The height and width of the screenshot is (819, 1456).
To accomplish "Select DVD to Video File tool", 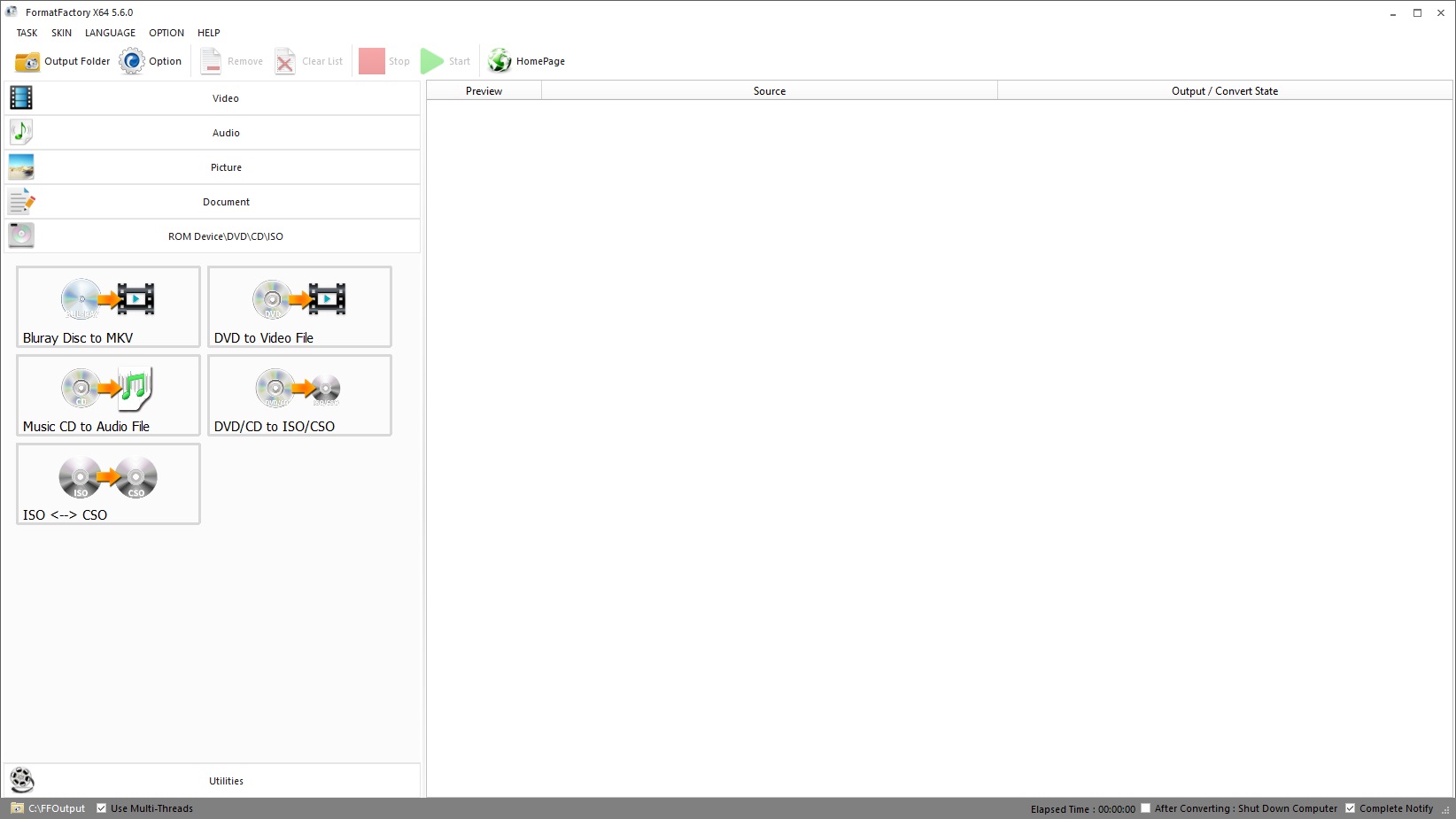I will tap(299, 306).
